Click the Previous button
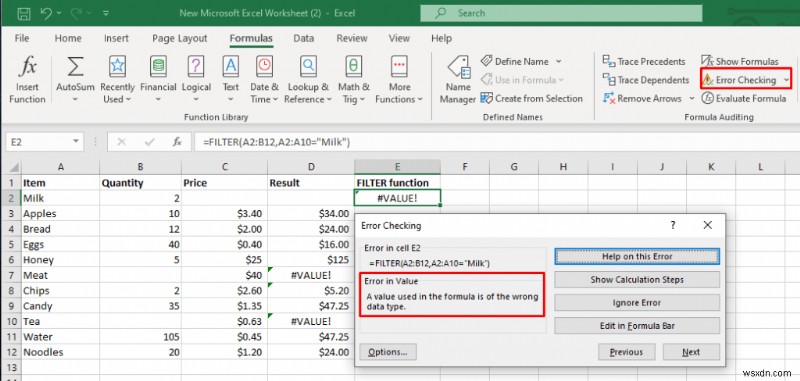Viewport: 800px width, 381px height. point(626,352)
